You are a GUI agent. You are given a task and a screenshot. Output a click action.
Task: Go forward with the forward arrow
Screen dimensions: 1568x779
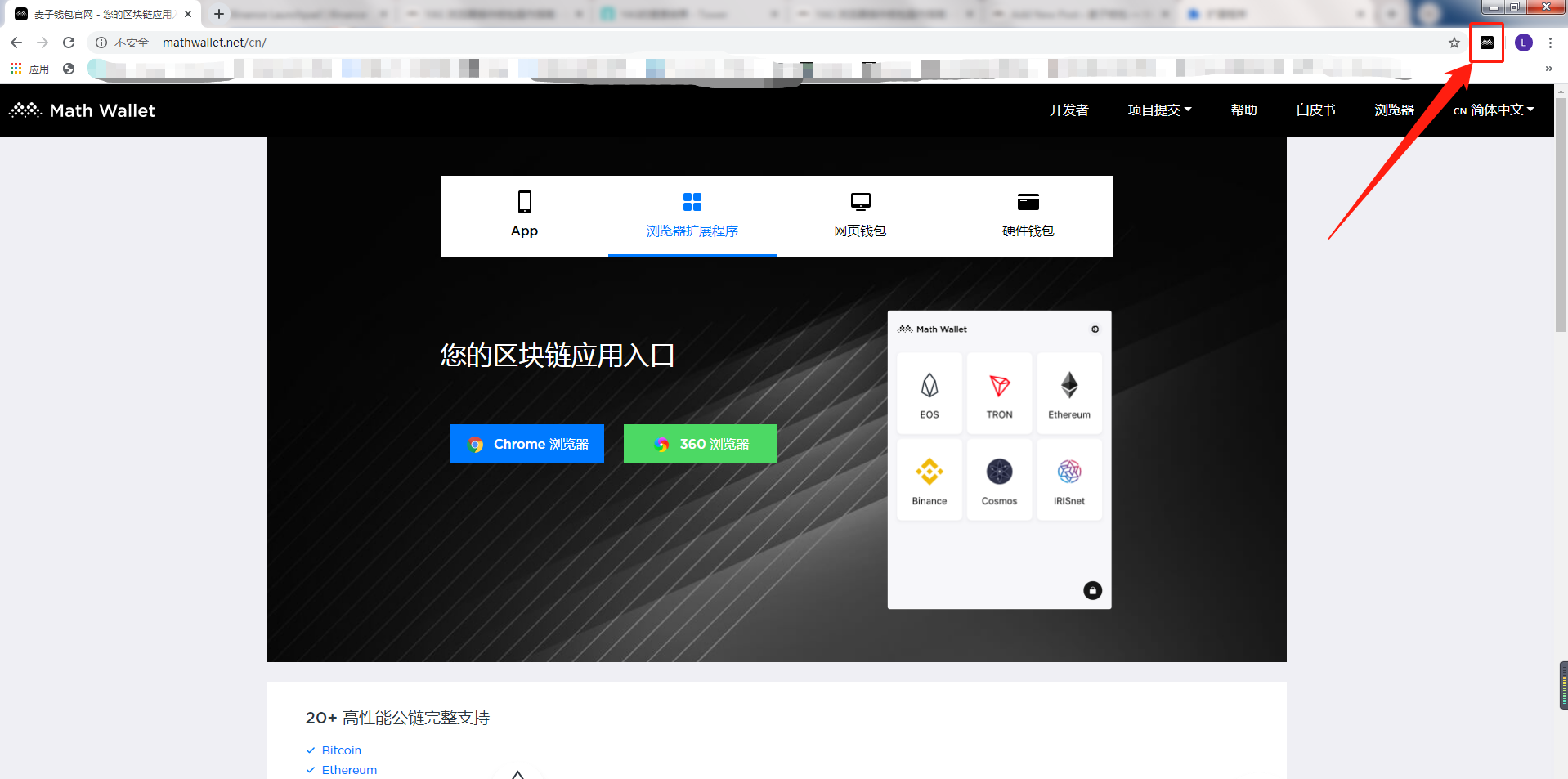(x=43, y=43)
